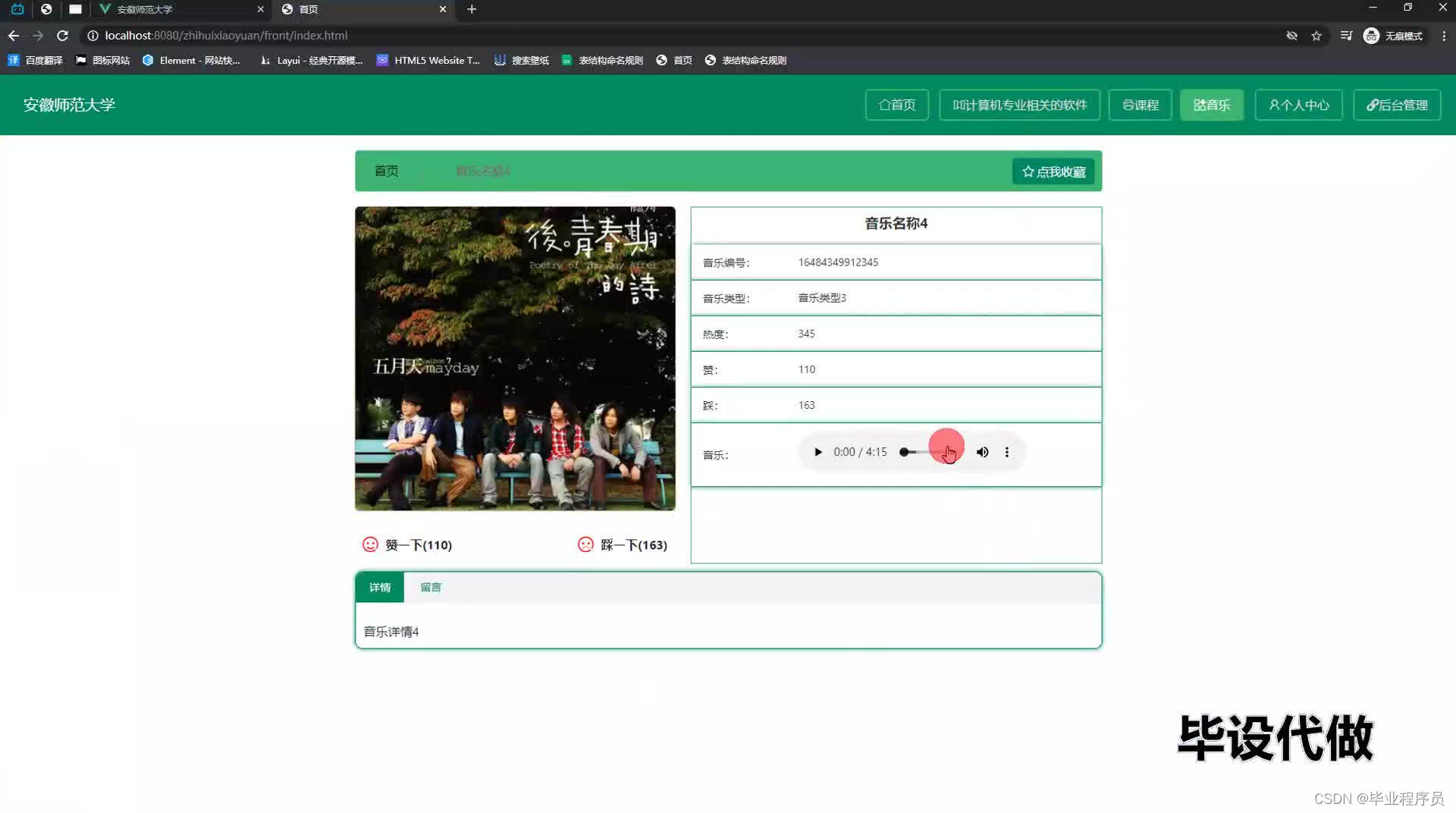This screenshot has width=1456, height=813.
Task: Open the 无痕模式 incognito profile button
Action: coord(1393,36)
